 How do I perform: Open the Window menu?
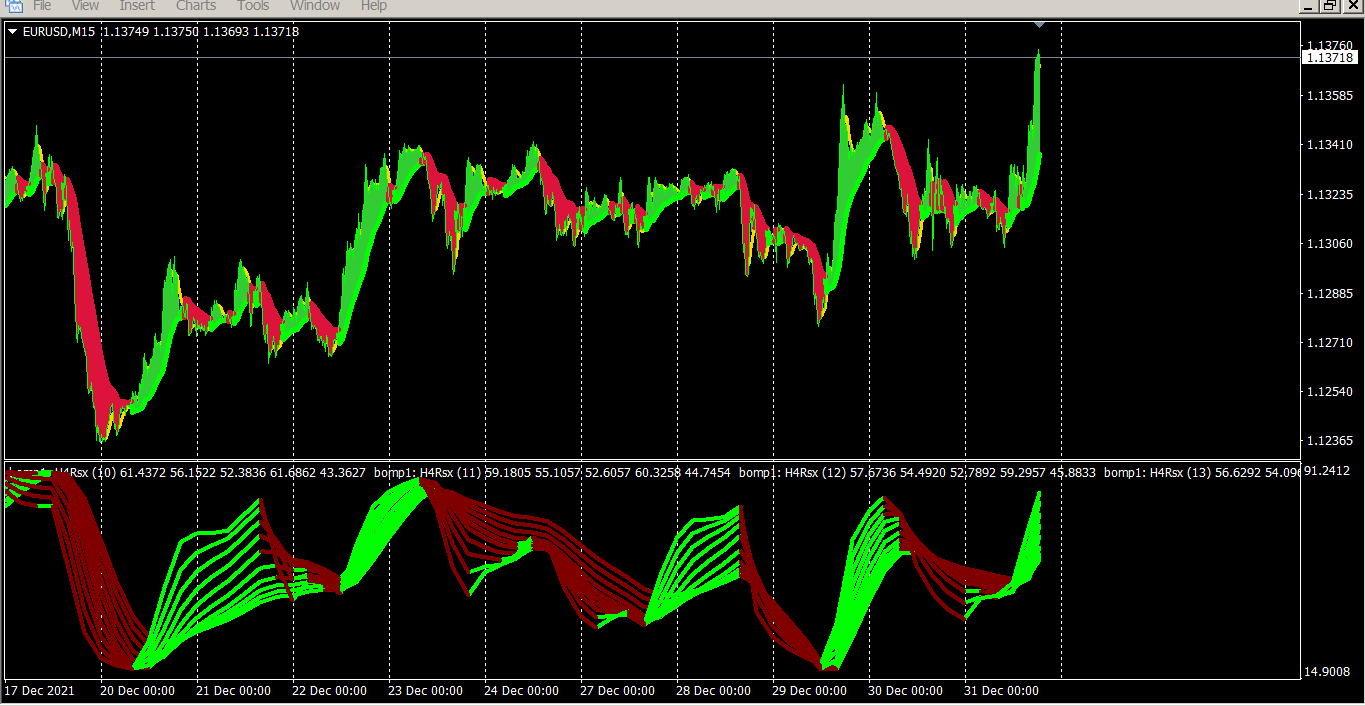[315, 5]
